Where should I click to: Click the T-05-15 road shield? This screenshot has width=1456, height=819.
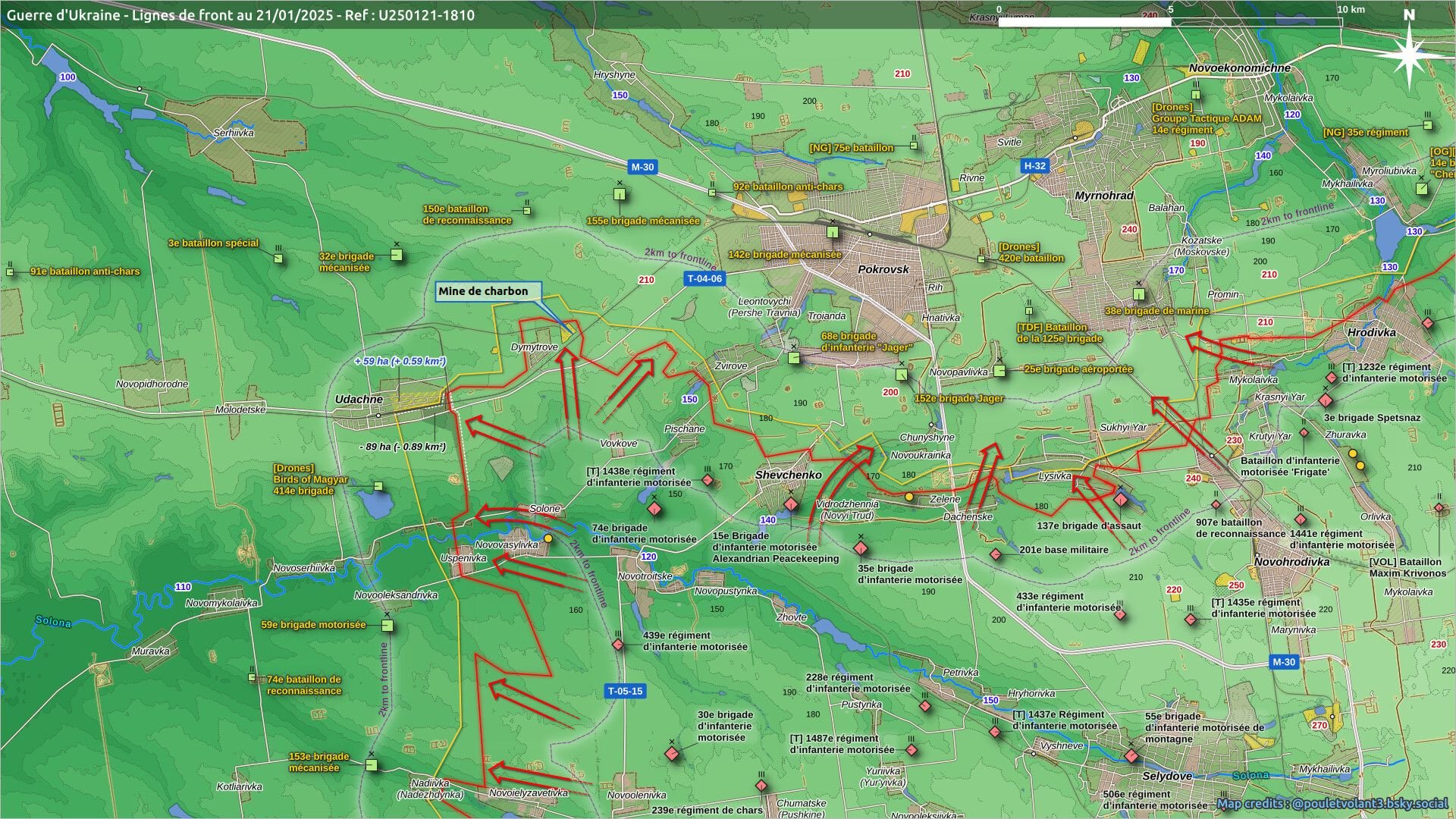(x=625, y=691)
